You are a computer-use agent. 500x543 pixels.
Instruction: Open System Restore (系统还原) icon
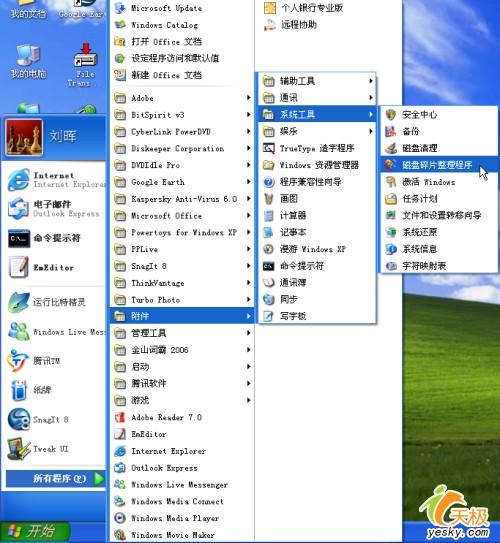click(x=391, y=232)
